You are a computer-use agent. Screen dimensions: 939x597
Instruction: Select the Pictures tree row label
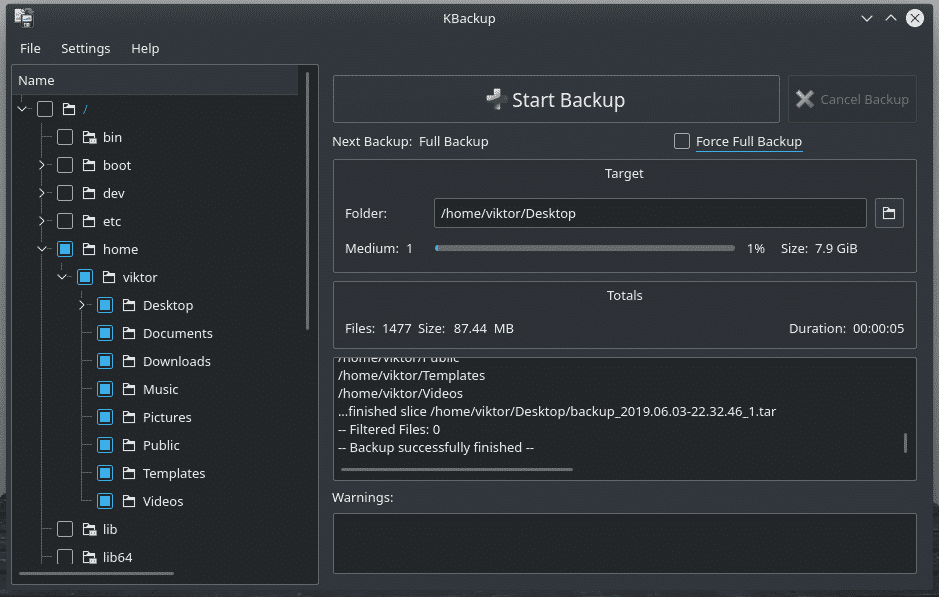tap(167, 417)
